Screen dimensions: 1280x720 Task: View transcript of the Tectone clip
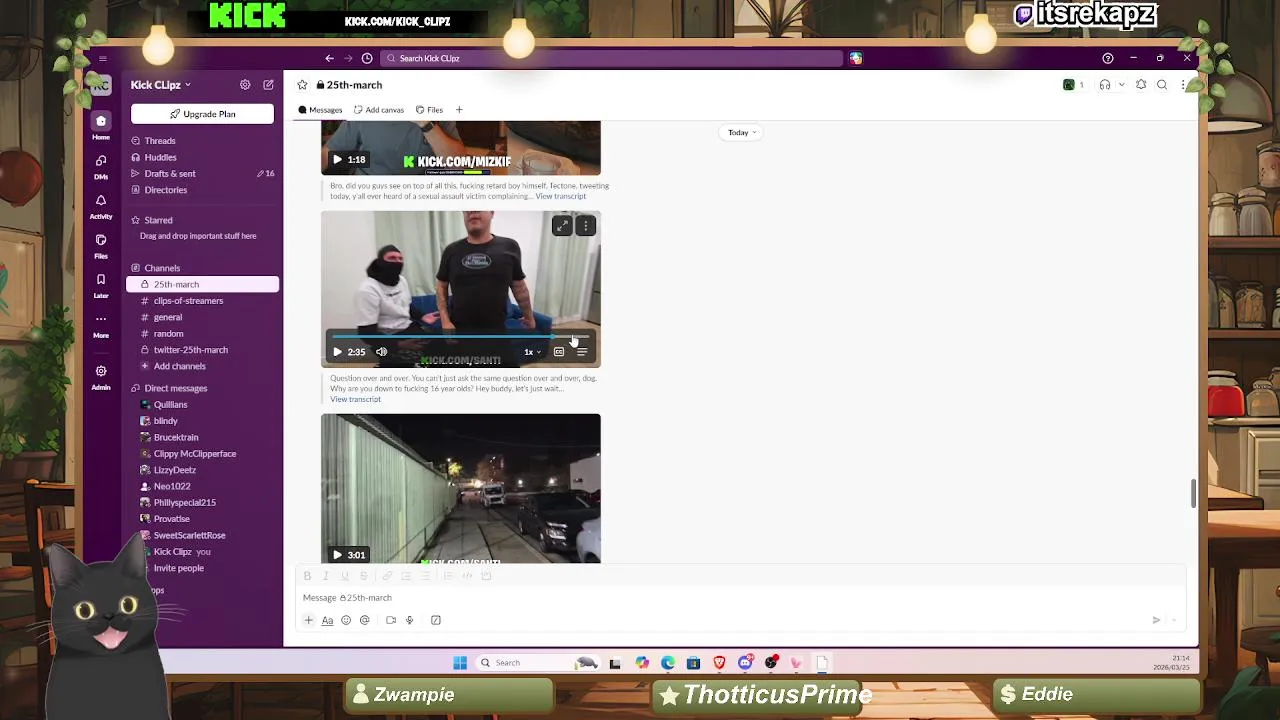561,196
